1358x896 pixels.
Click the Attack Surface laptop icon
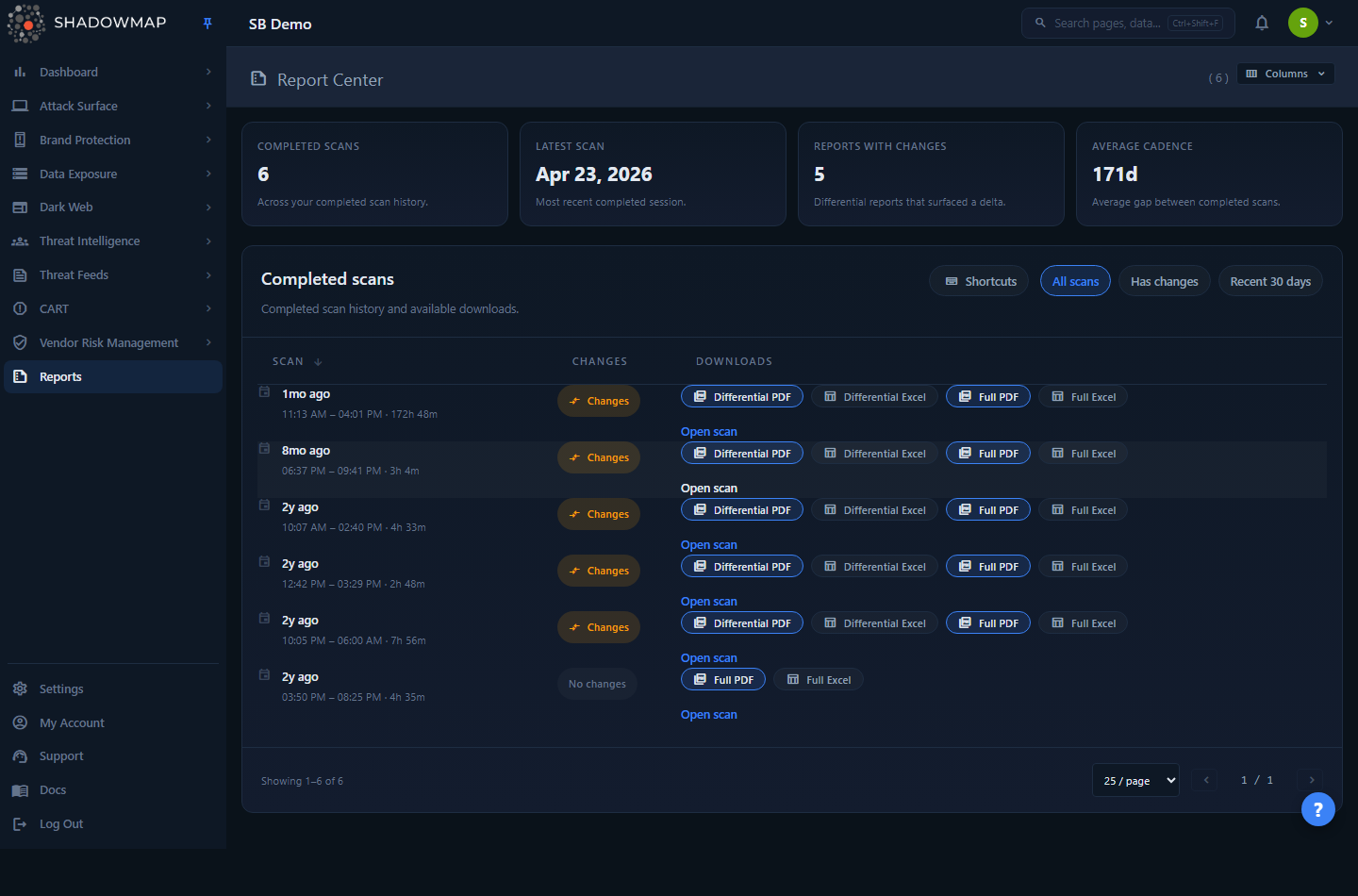click(x=20, y=106)
